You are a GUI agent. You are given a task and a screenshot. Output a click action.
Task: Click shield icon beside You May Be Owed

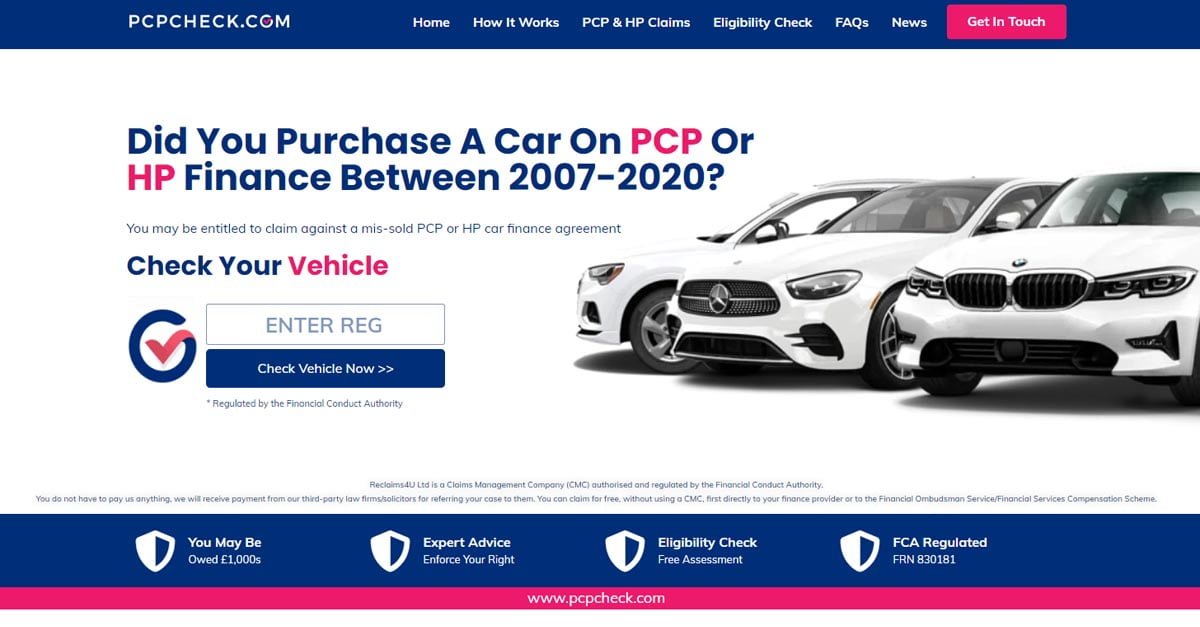click(x=155, y=551)
